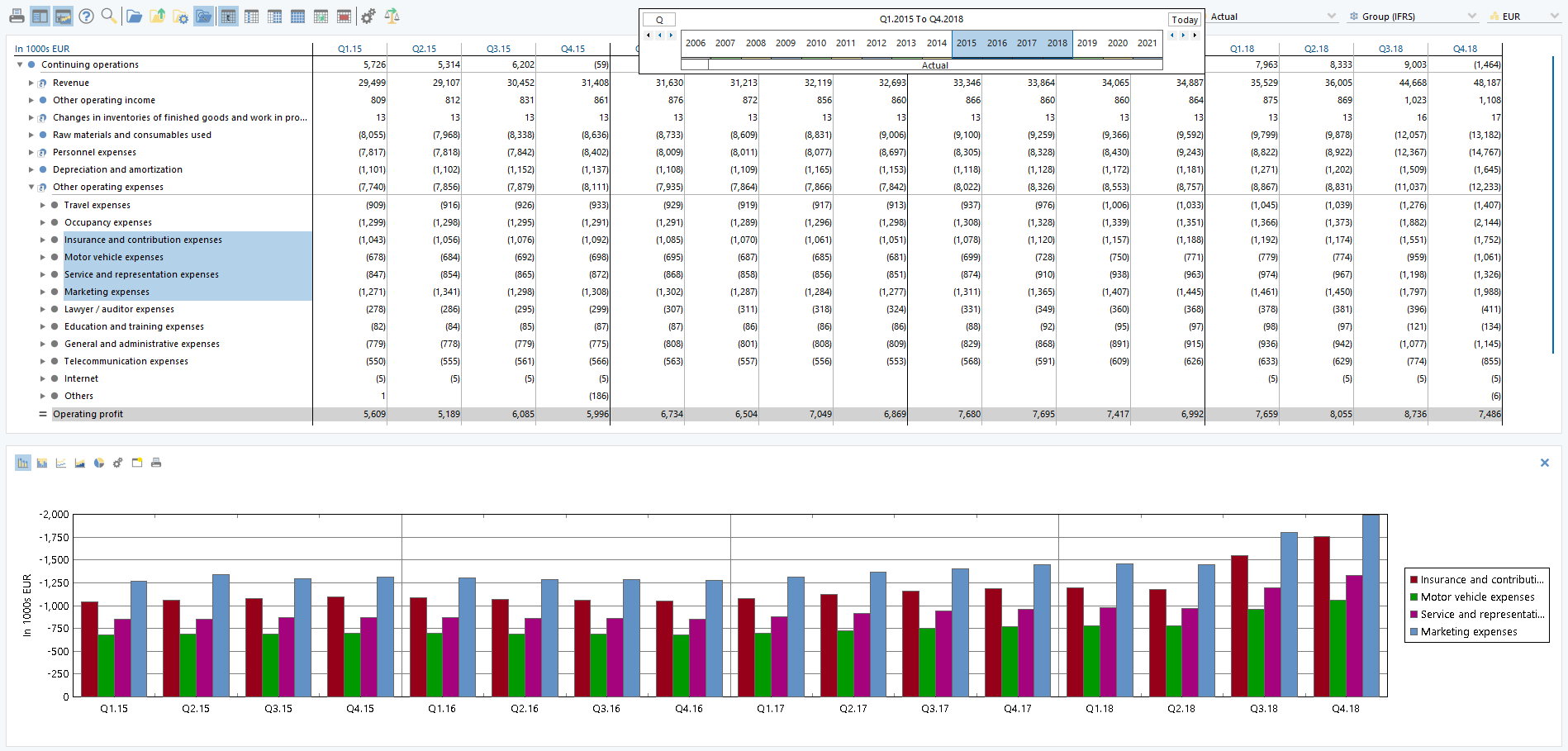Click the Q period granularity button
Viewport: 1568px width, 751px height.
[659, 20]
